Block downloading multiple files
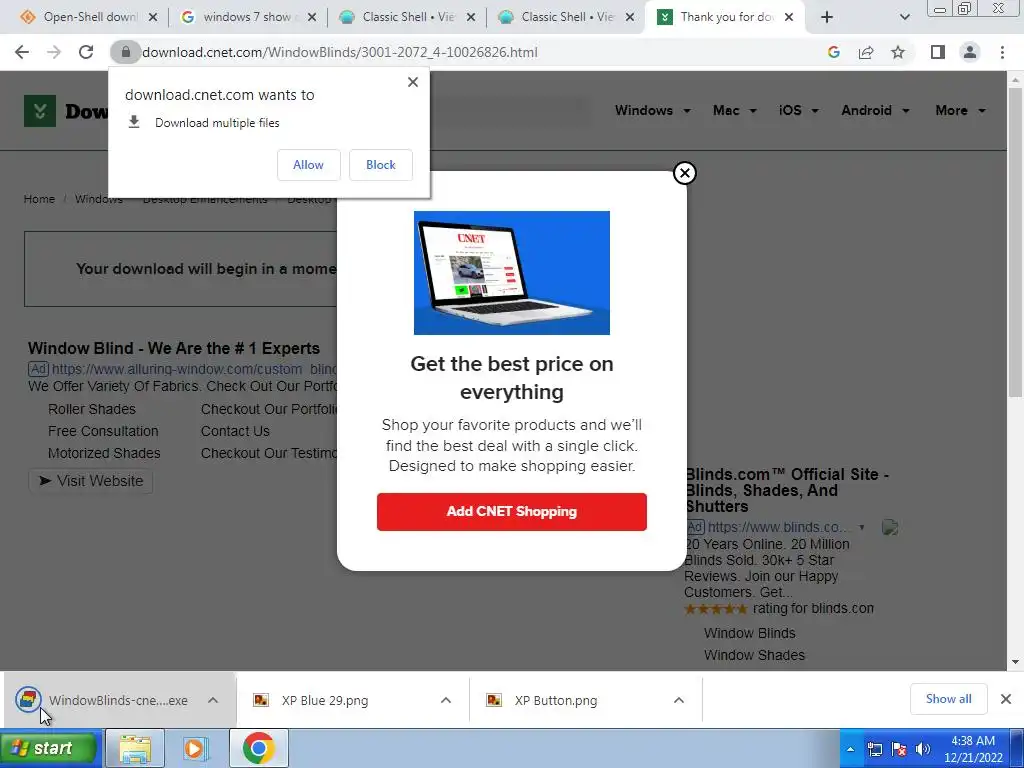 pyautogui.click(x=381, y=165)
